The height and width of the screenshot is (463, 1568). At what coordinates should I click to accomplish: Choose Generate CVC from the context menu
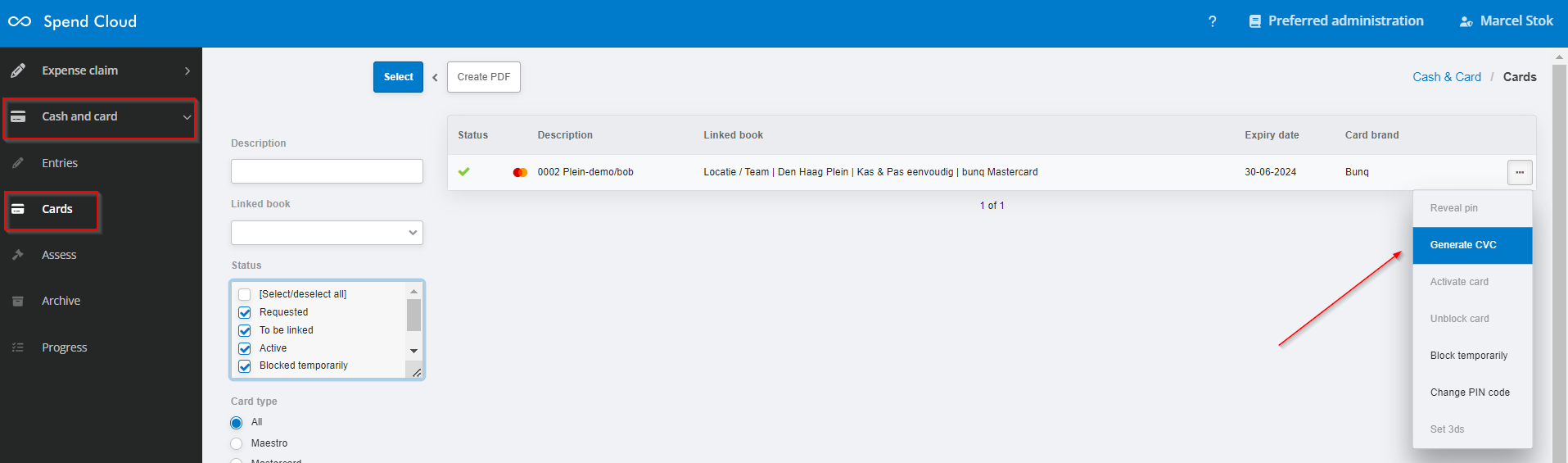pos(1472,245)
